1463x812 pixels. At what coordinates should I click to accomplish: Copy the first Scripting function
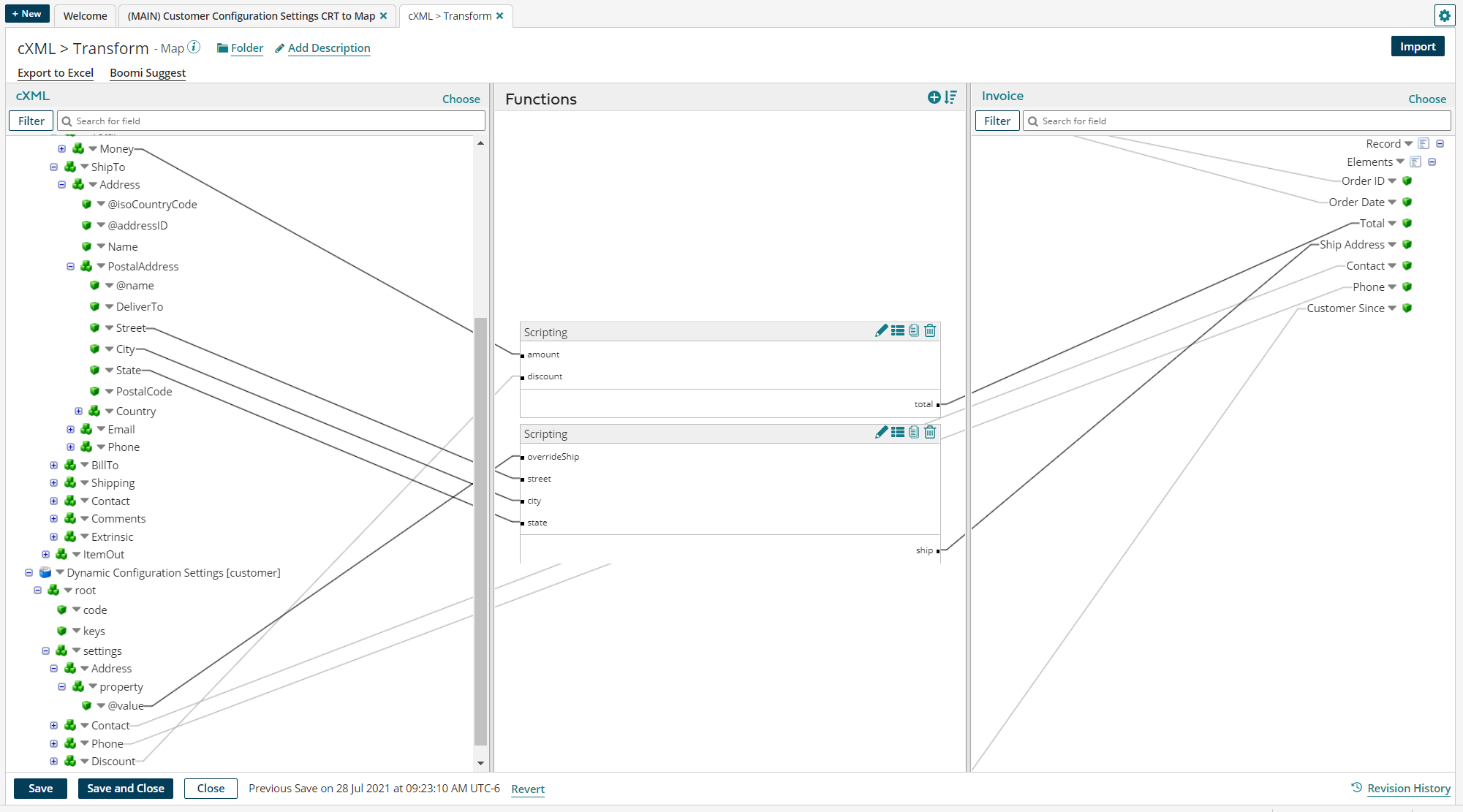(x=914, y=330)
